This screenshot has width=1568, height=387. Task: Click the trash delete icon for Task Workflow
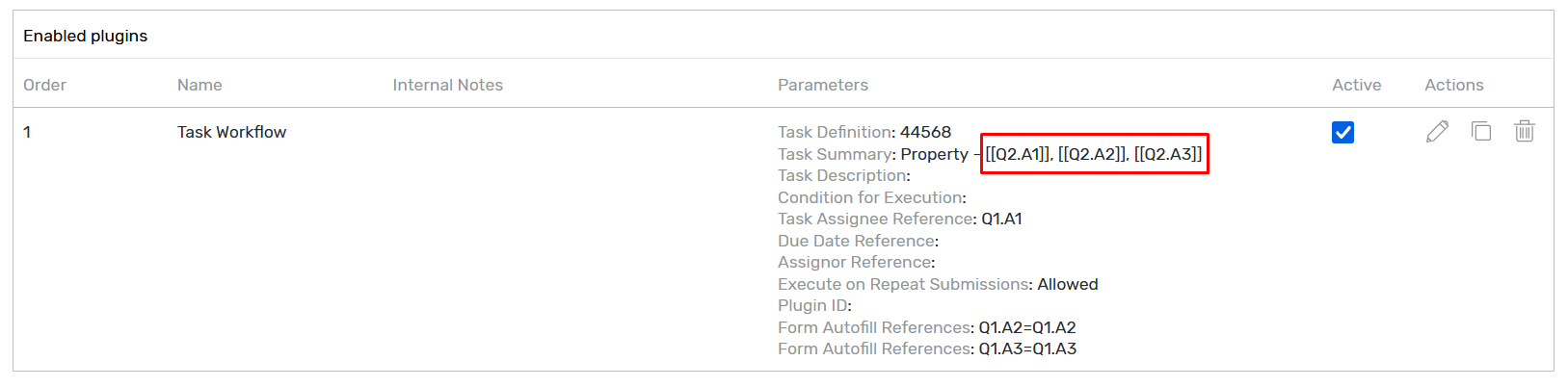point(1524,131)
